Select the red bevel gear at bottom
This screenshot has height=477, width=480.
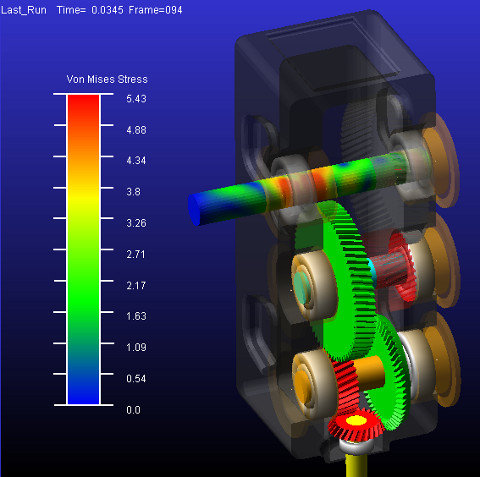point(356,425)
